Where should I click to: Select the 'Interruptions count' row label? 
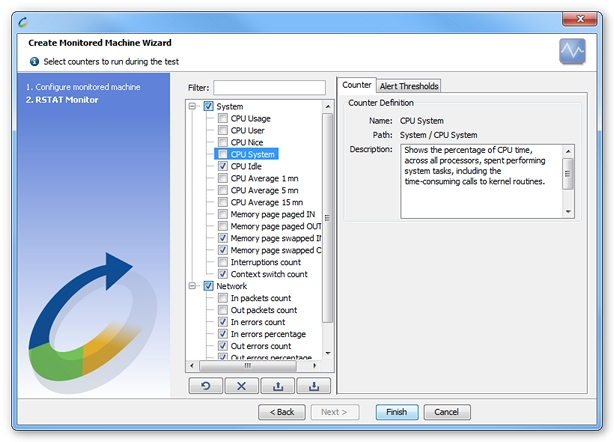point(265,262)
